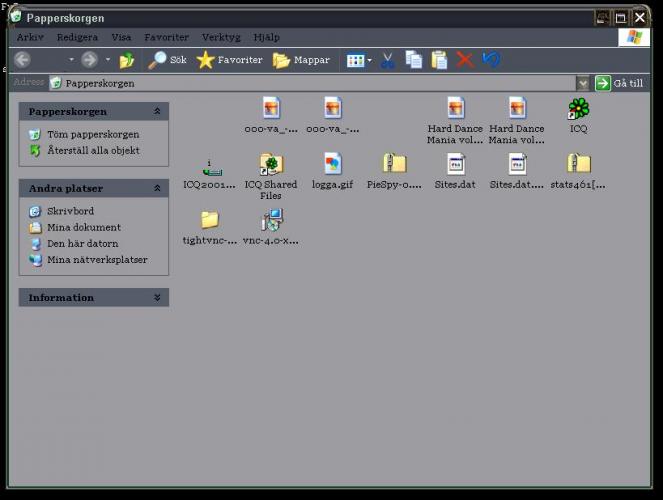Click the Gå till button

click(x=619, y=83)
